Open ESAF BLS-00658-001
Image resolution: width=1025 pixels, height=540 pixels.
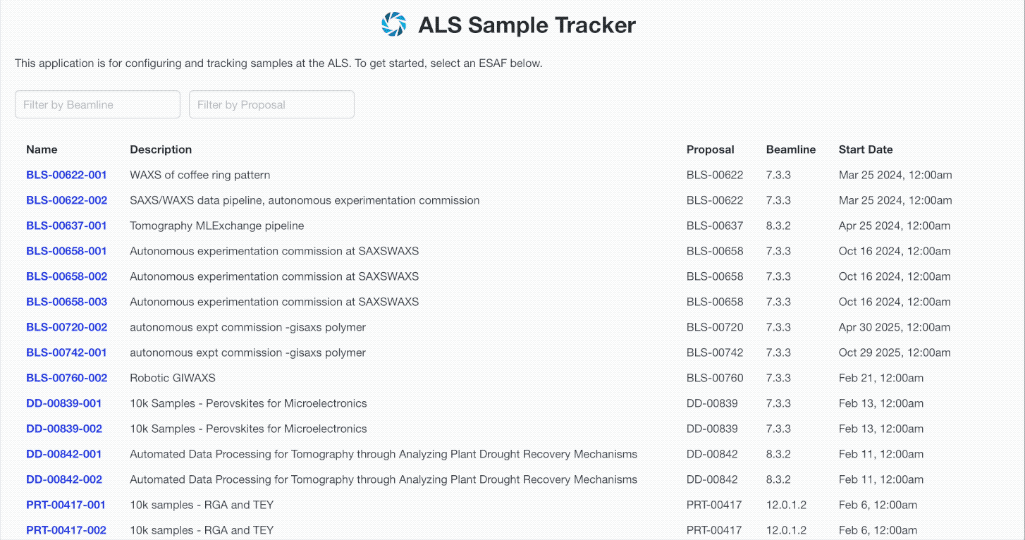(x=66, y=251)
